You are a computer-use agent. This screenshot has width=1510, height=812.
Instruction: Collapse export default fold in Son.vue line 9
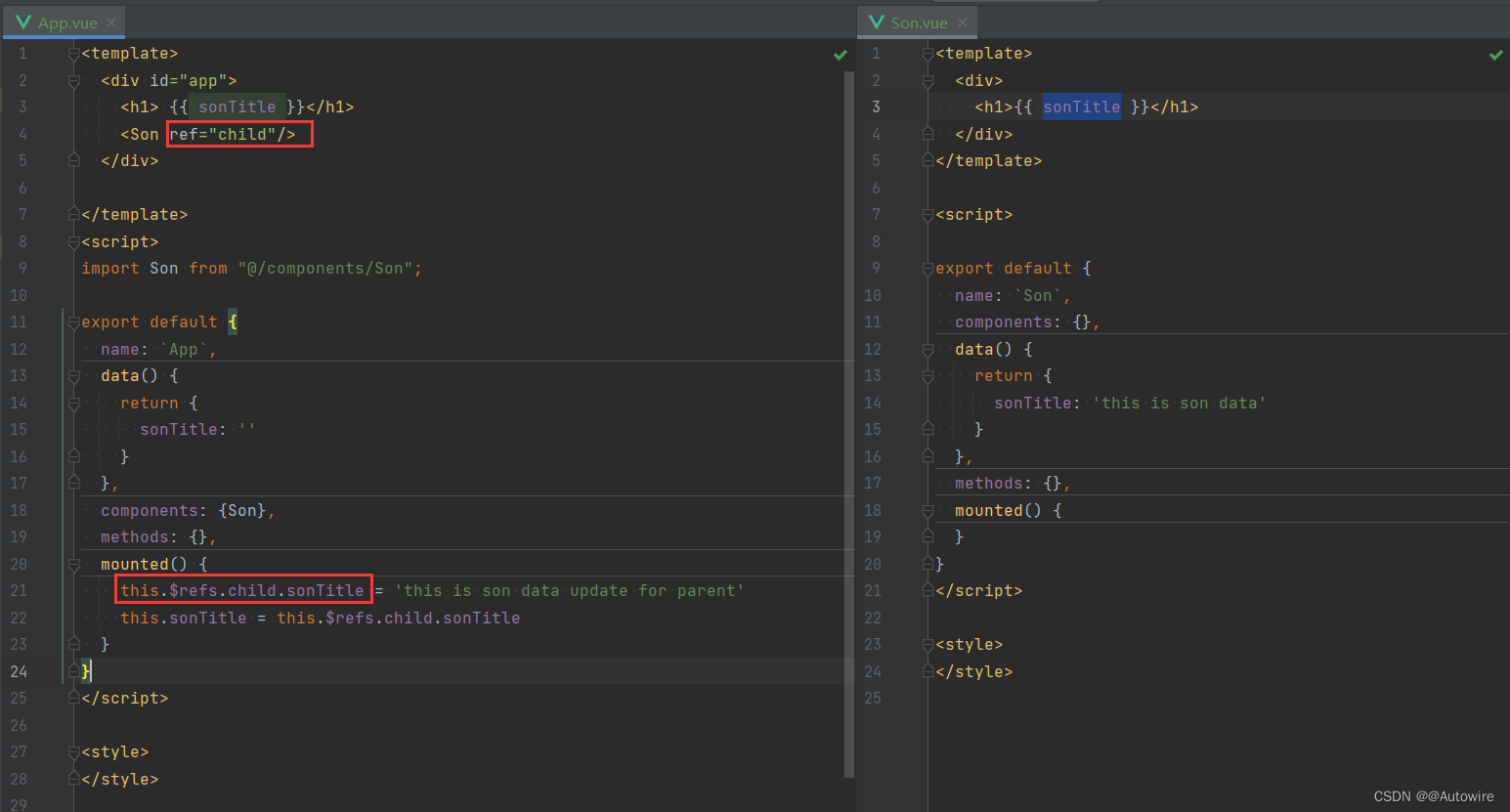928,269
